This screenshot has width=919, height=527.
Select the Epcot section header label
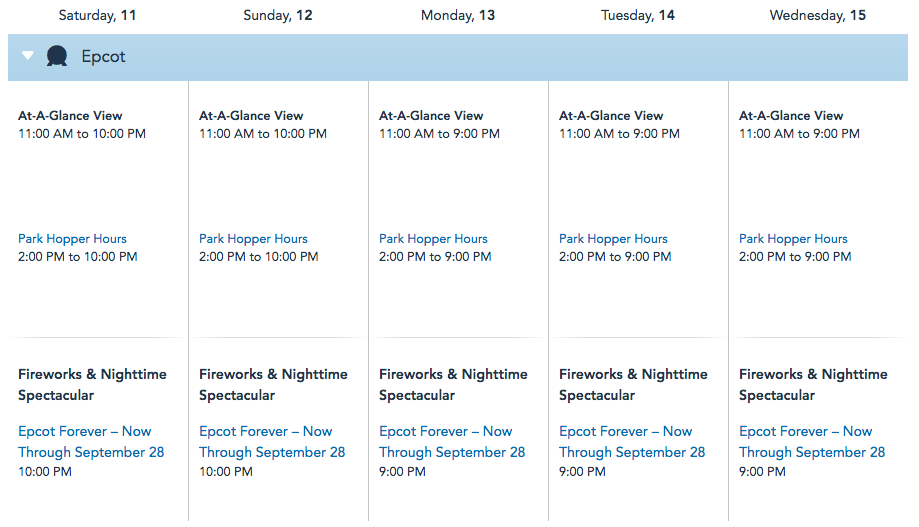pos(104,57)
